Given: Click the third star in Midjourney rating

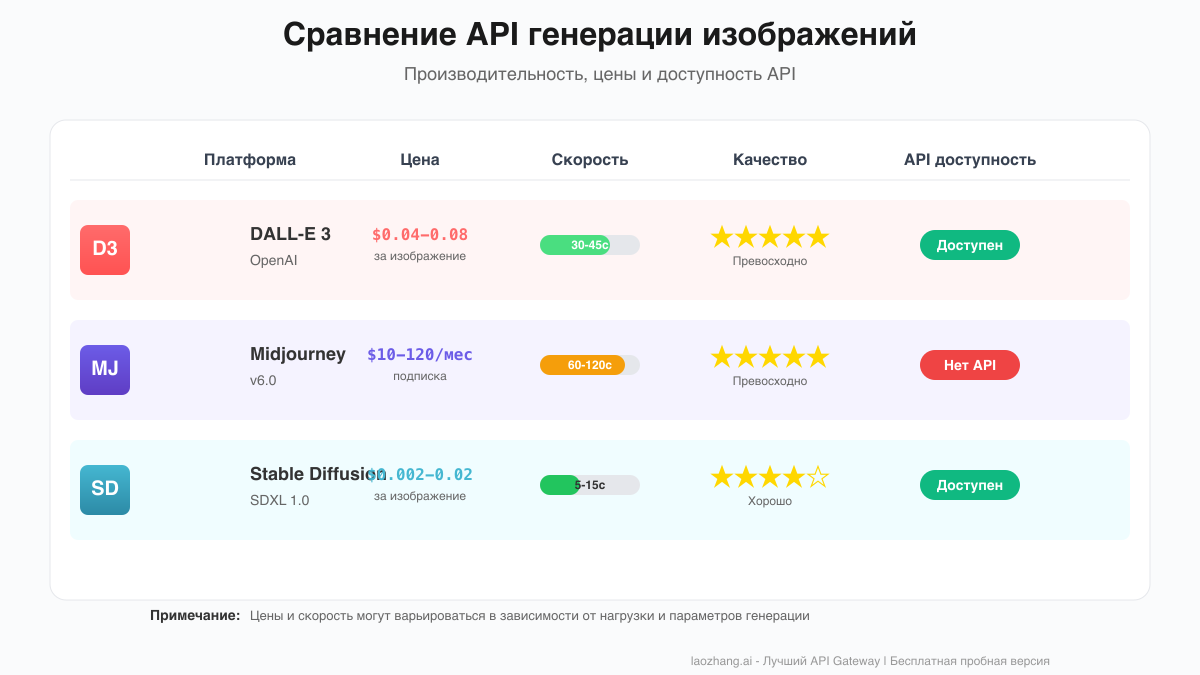Looking at the screenshot, I should [x=769, y=356].
